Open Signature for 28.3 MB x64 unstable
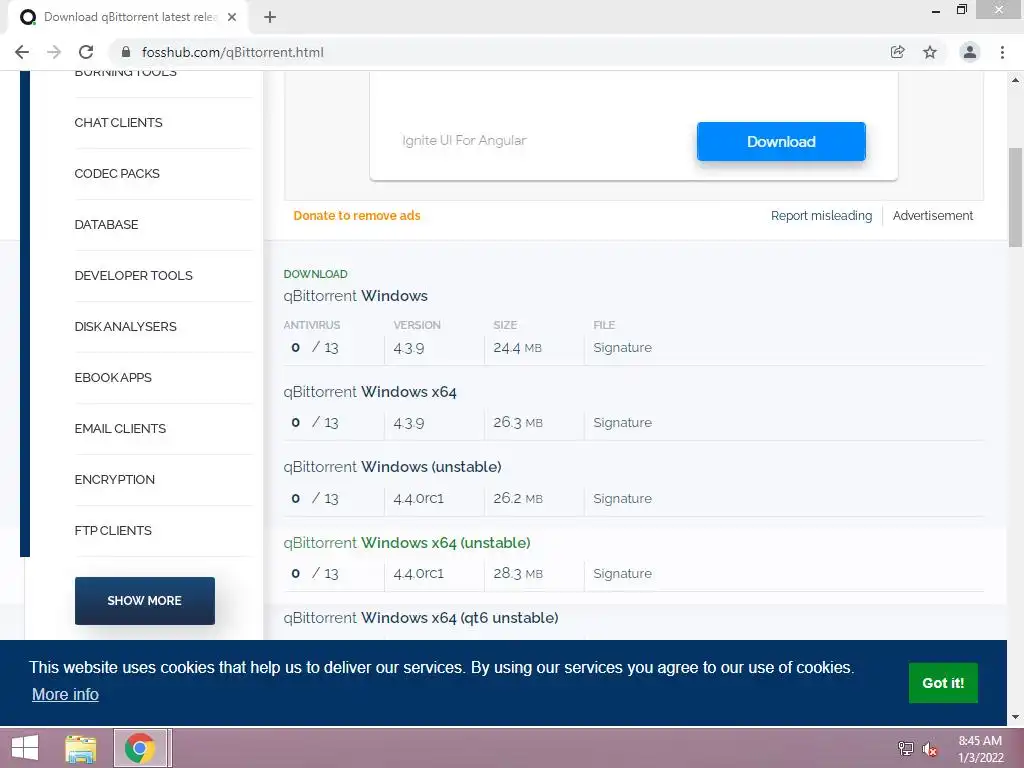The image size is (1024, 768). pyautogui.click(x=622, y=573)
